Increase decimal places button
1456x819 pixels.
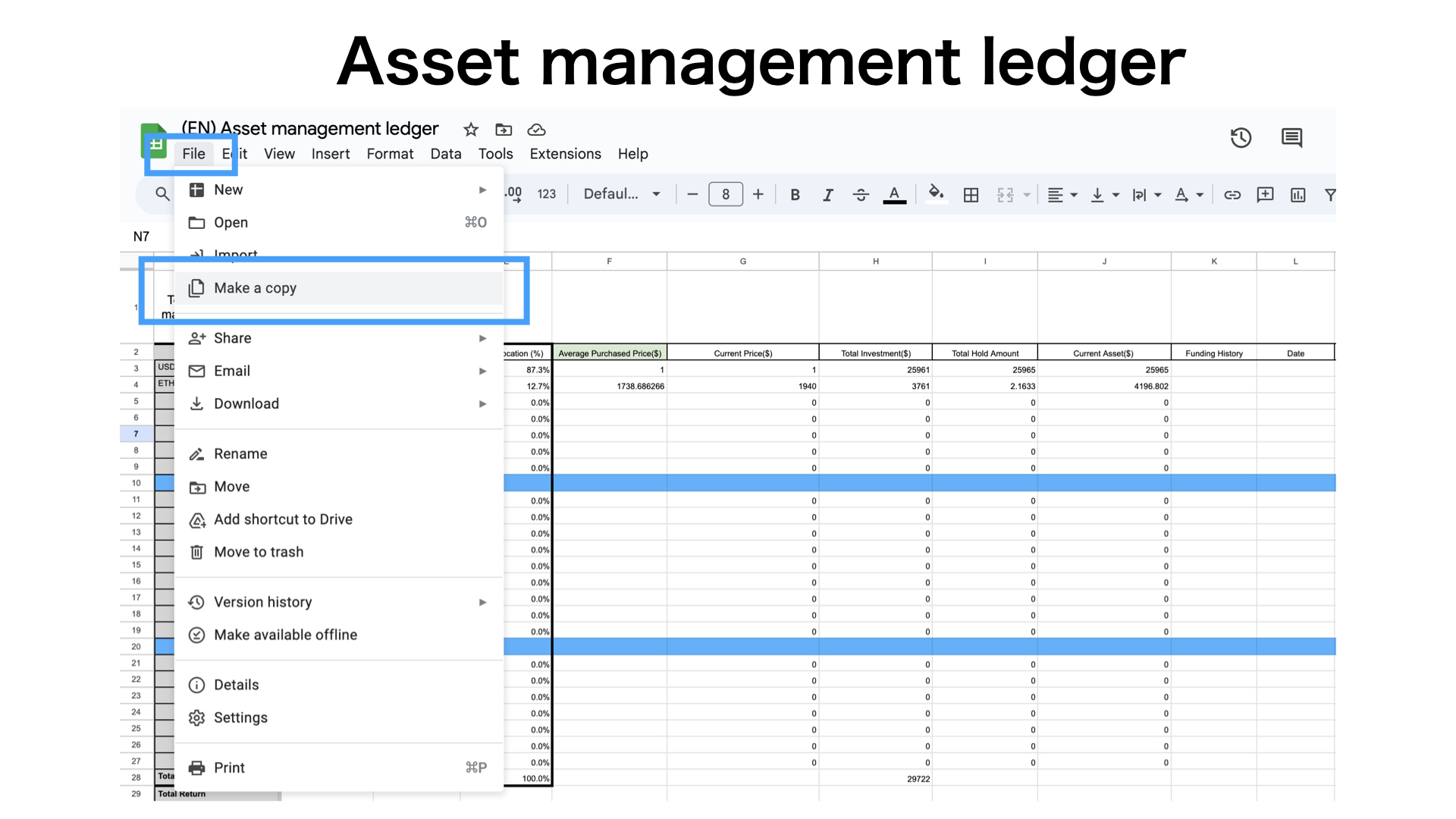pos(514,194)
